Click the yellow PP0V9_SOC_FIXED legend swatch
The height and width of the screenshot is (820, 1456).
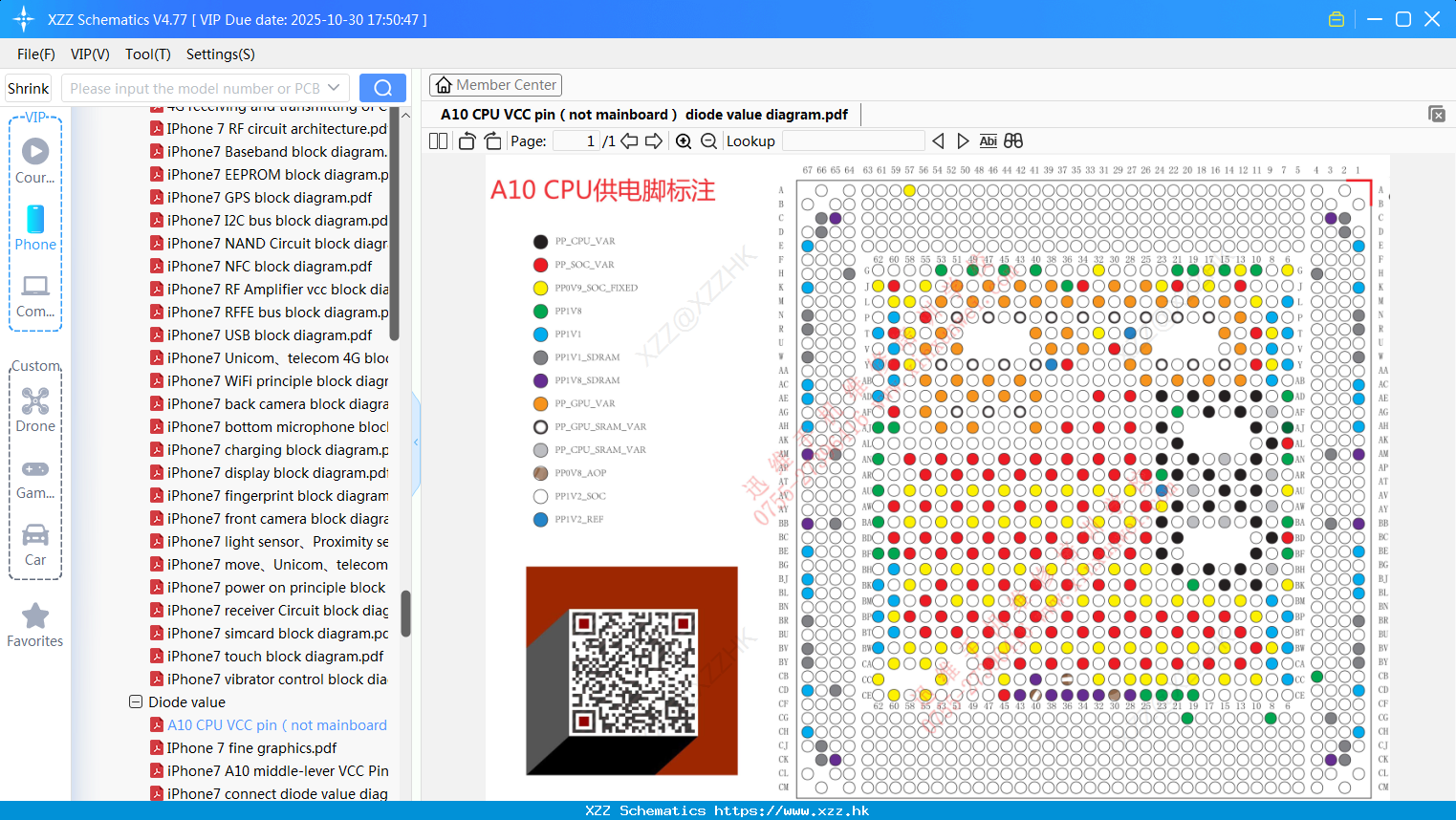tap(540, 288)
